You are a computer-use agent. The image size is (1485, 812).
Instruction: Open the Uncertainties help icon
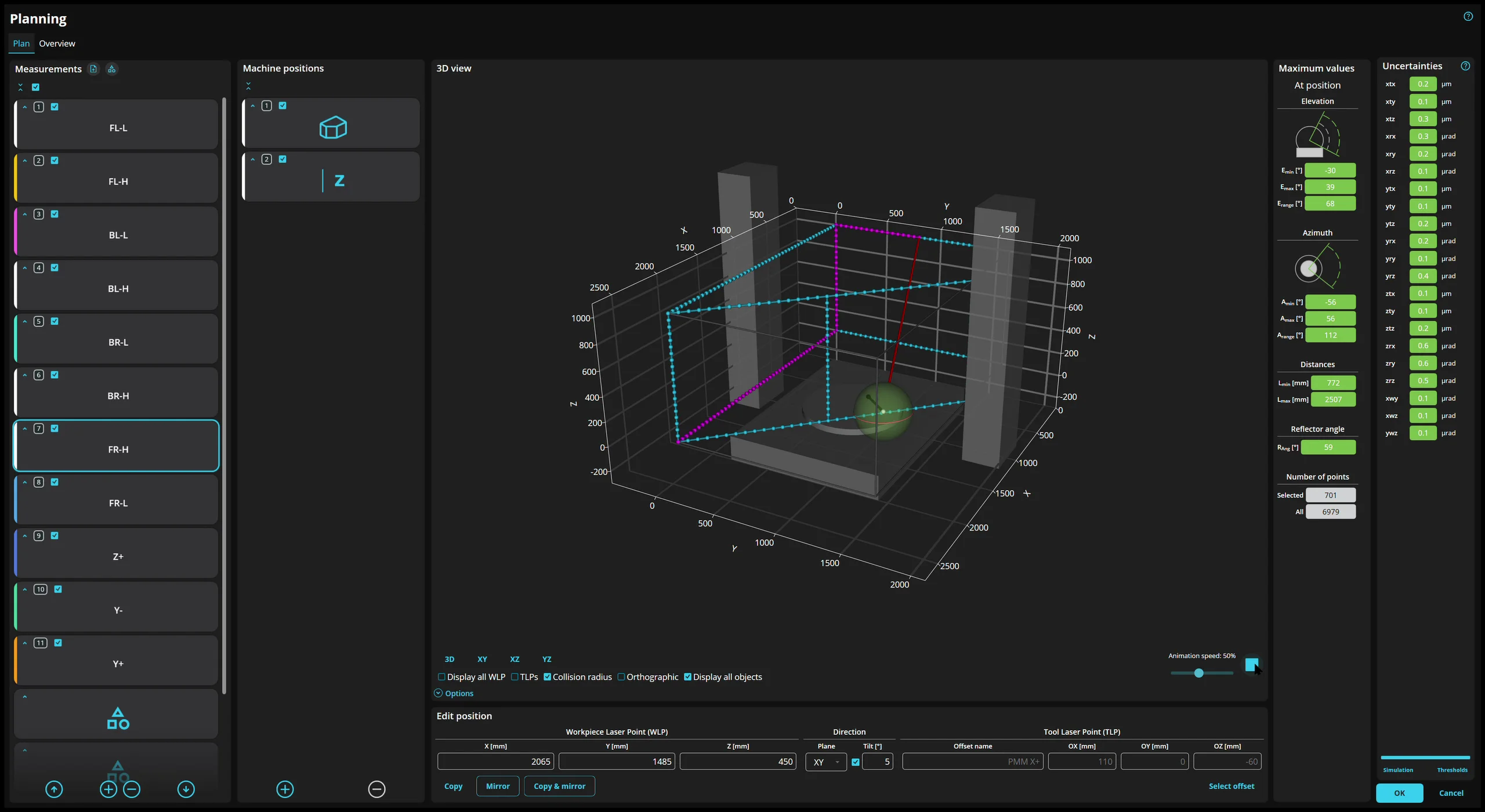point(1465,66)
